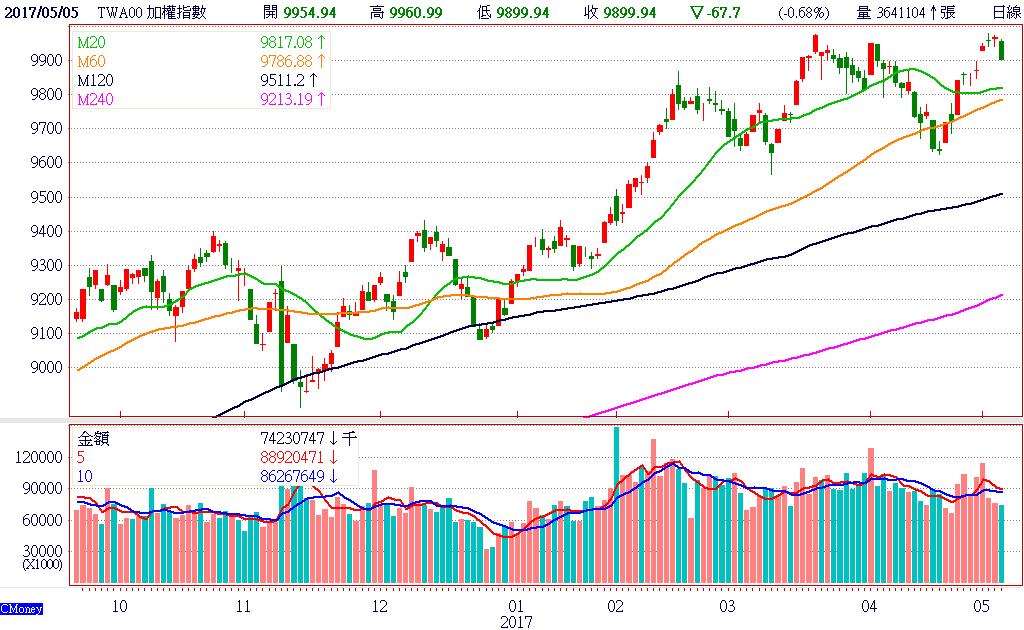Click the 9500 price axis label
The image size is (1024, 630).
coord(46,197)
